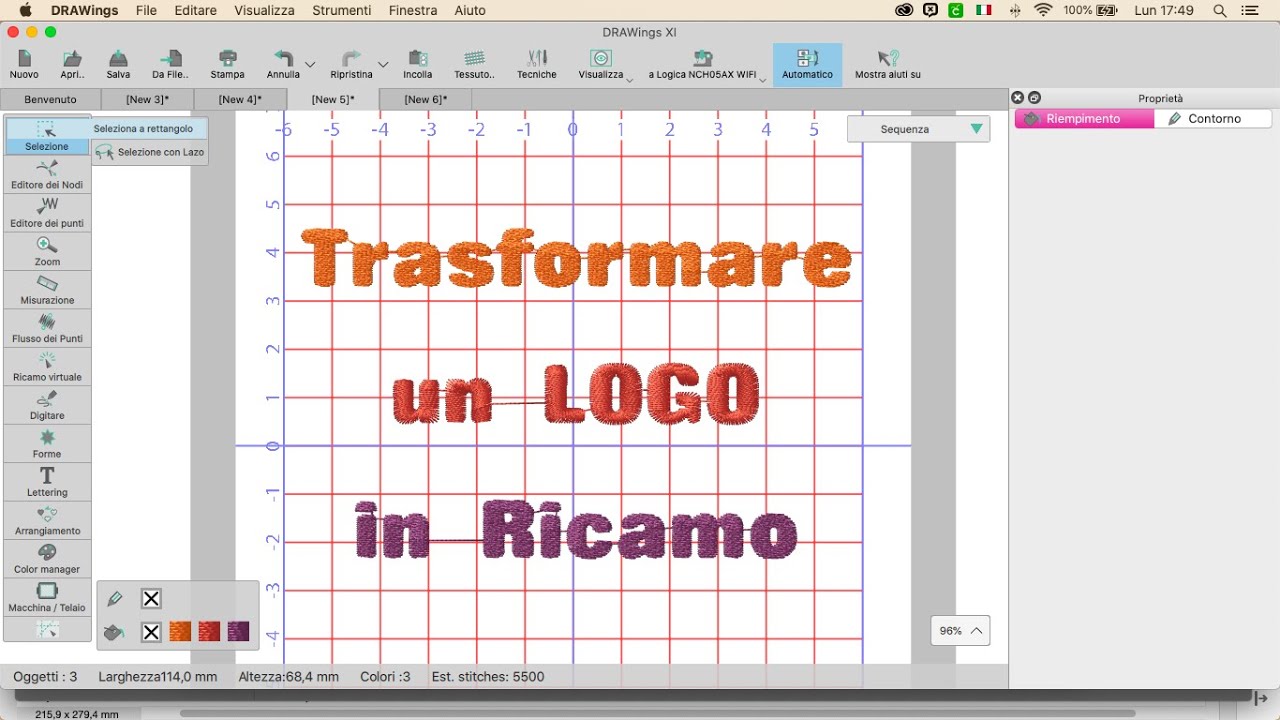The width and height of the screenshot is (1280, 720).
Task: Open Spotlight search in menu bar
Action: (1220, 10)
